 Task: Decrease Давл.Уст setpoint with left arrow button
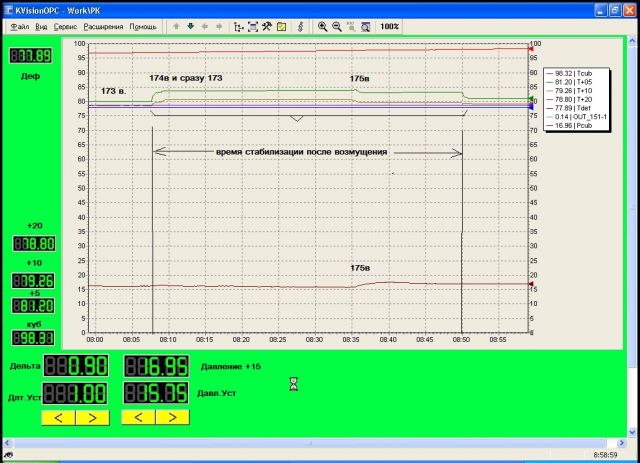tap(138, 417)
